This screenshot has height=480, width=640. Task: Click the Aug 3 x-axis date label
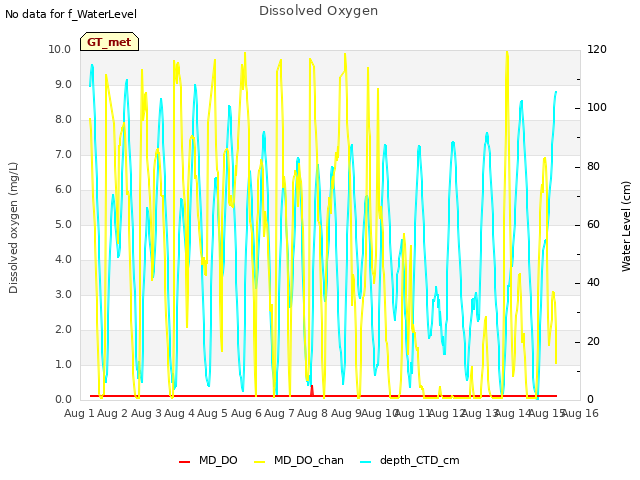pos(146,413)
